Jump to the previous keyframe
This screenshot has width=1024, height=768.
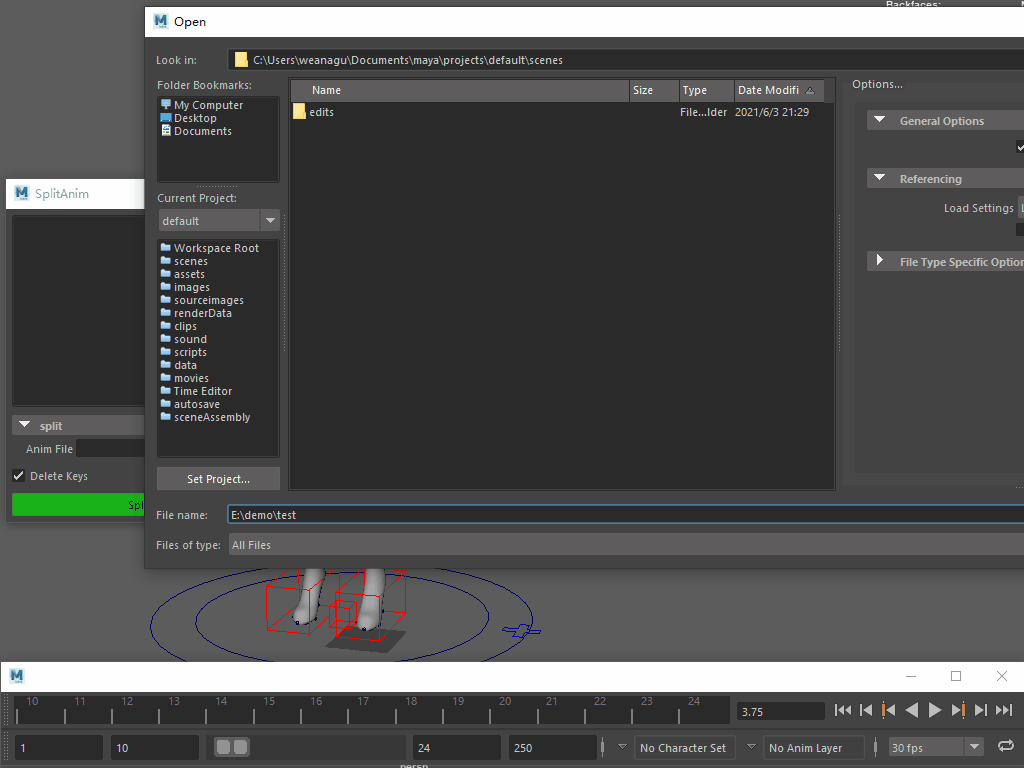click(x=888, y=710)
